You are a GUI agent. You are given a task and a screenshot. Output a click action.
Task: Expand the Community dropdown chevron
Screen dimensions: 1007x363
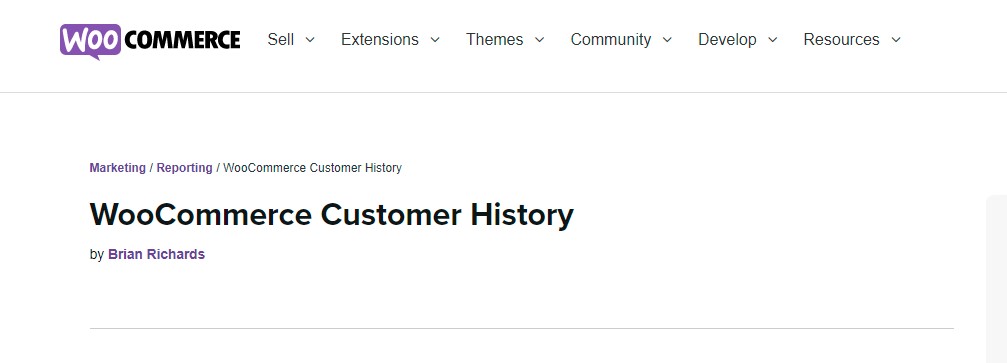pos(667,40)
